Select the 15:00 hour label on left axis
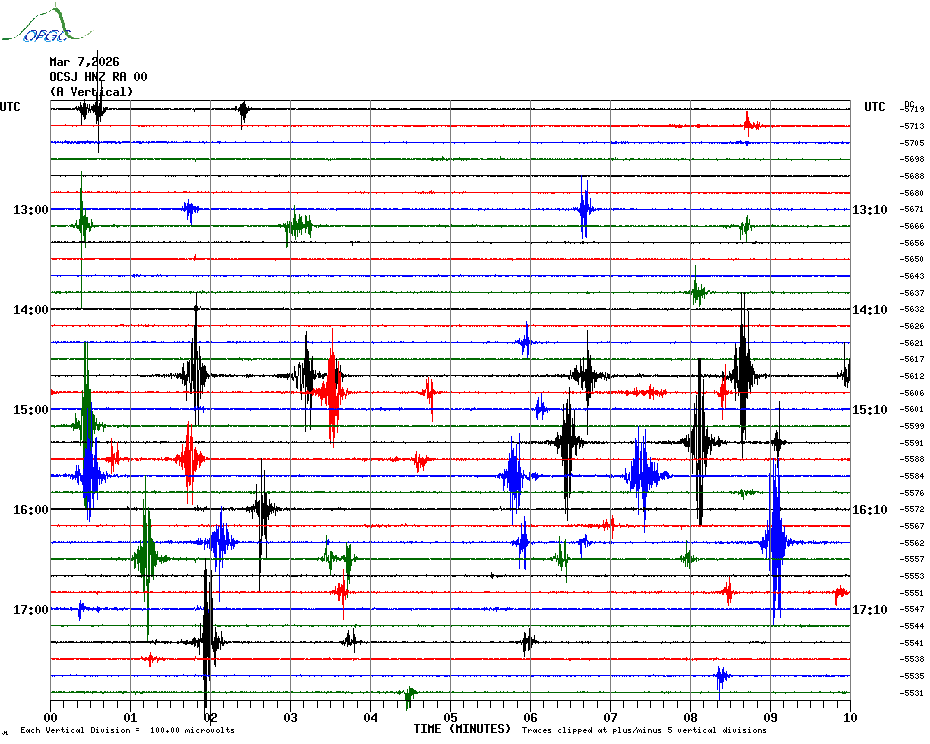The width and height of the screenshot is (930, 744). tap(30, 410)
